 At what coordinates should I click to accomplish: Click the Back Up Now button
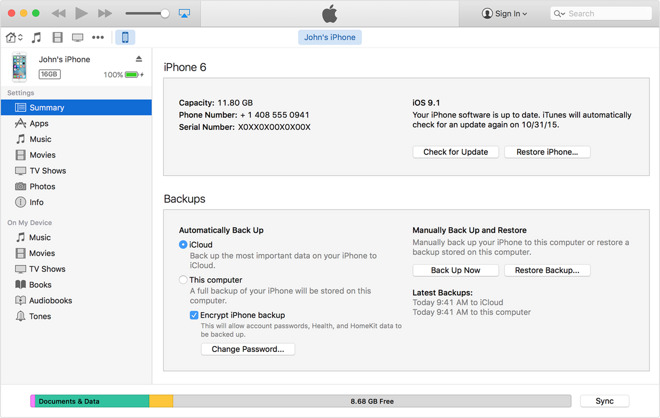[x=455, y=270]
